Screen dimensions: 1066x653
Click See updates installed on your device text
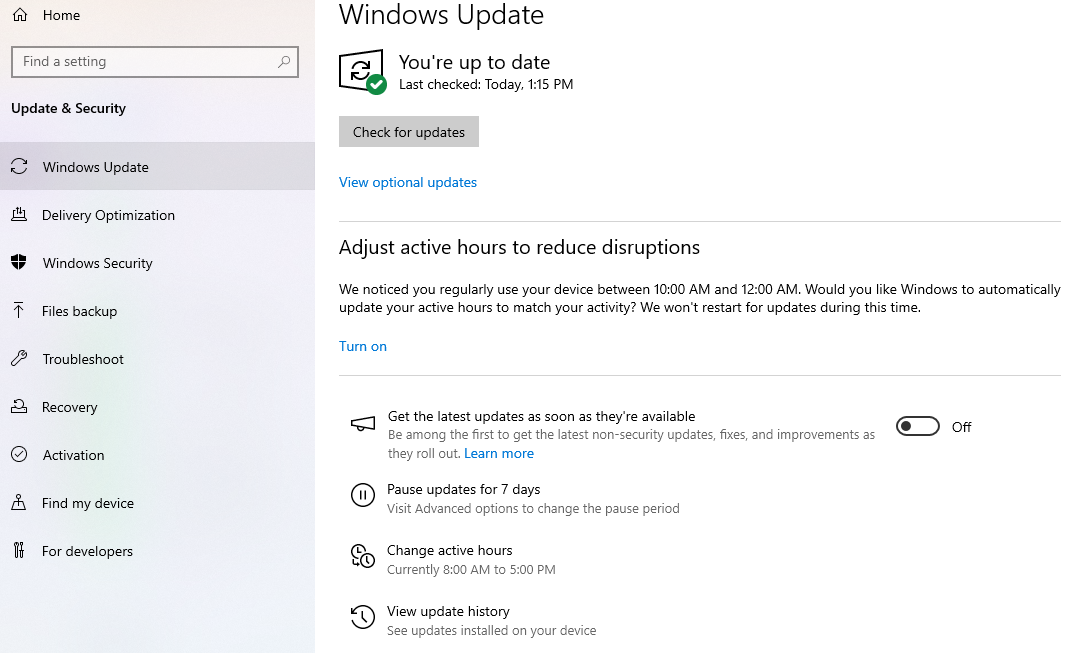click(492, 631)
